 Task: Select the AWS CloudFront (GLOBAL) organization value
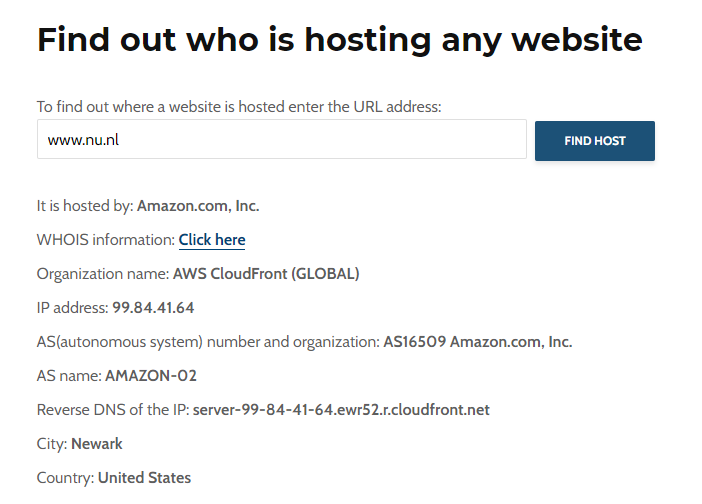click(266, 274)
